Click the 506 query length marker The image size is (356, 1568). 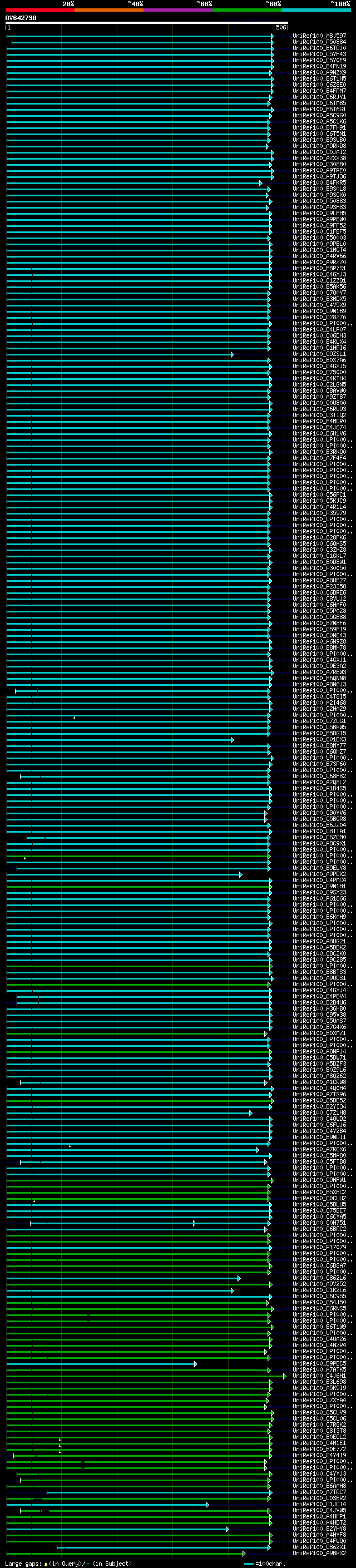[x=281, y=27]
